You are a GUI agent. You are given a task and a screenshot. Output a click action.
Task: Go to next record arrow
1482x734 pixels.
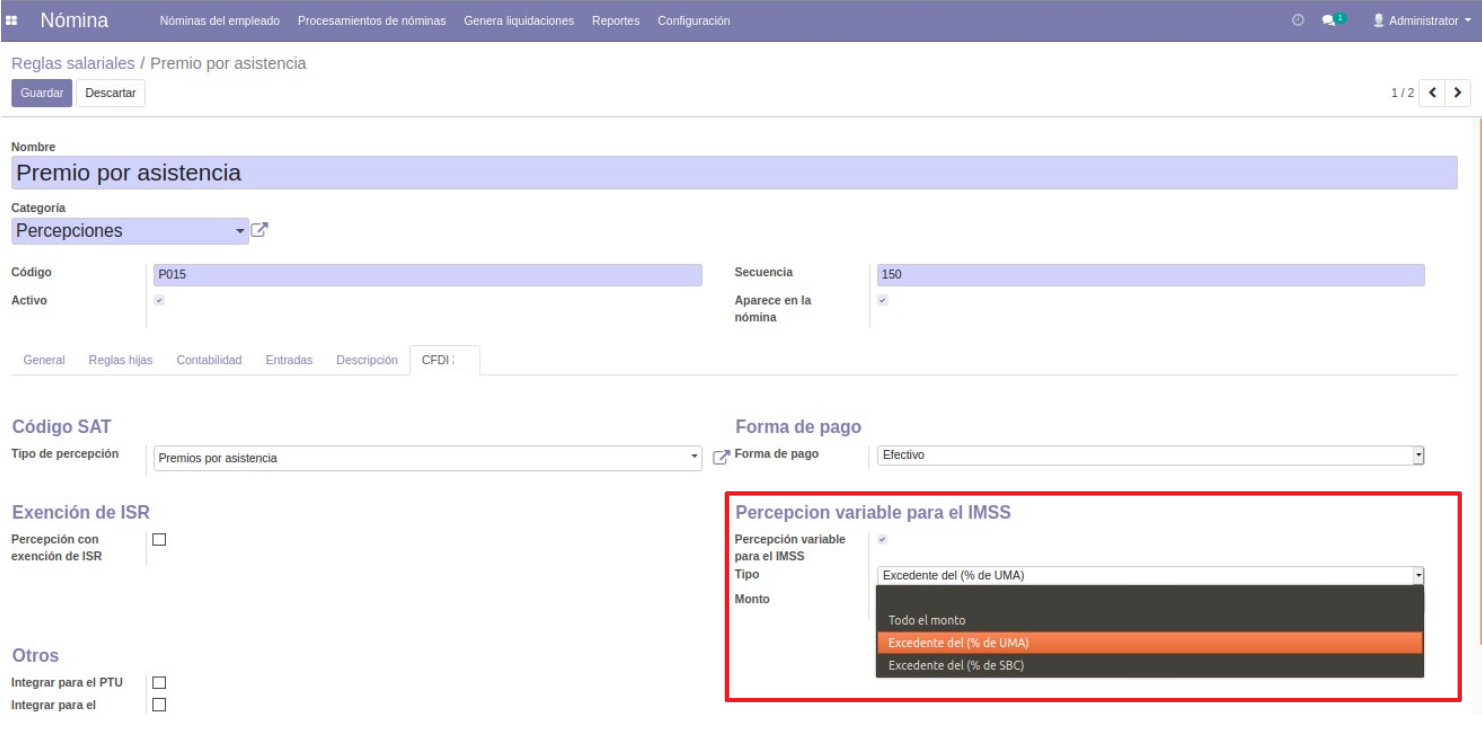[1458, 93]
